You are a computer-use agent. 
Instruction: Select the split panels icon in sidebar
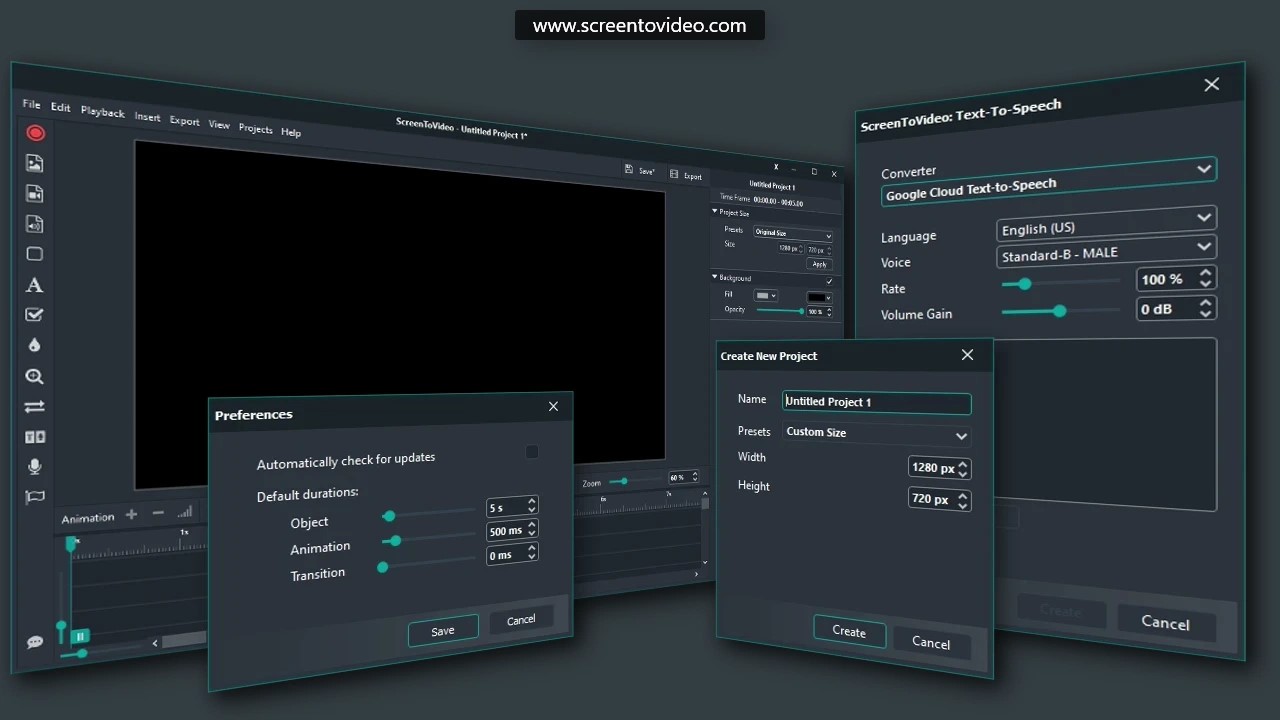[x=35, y=437]
